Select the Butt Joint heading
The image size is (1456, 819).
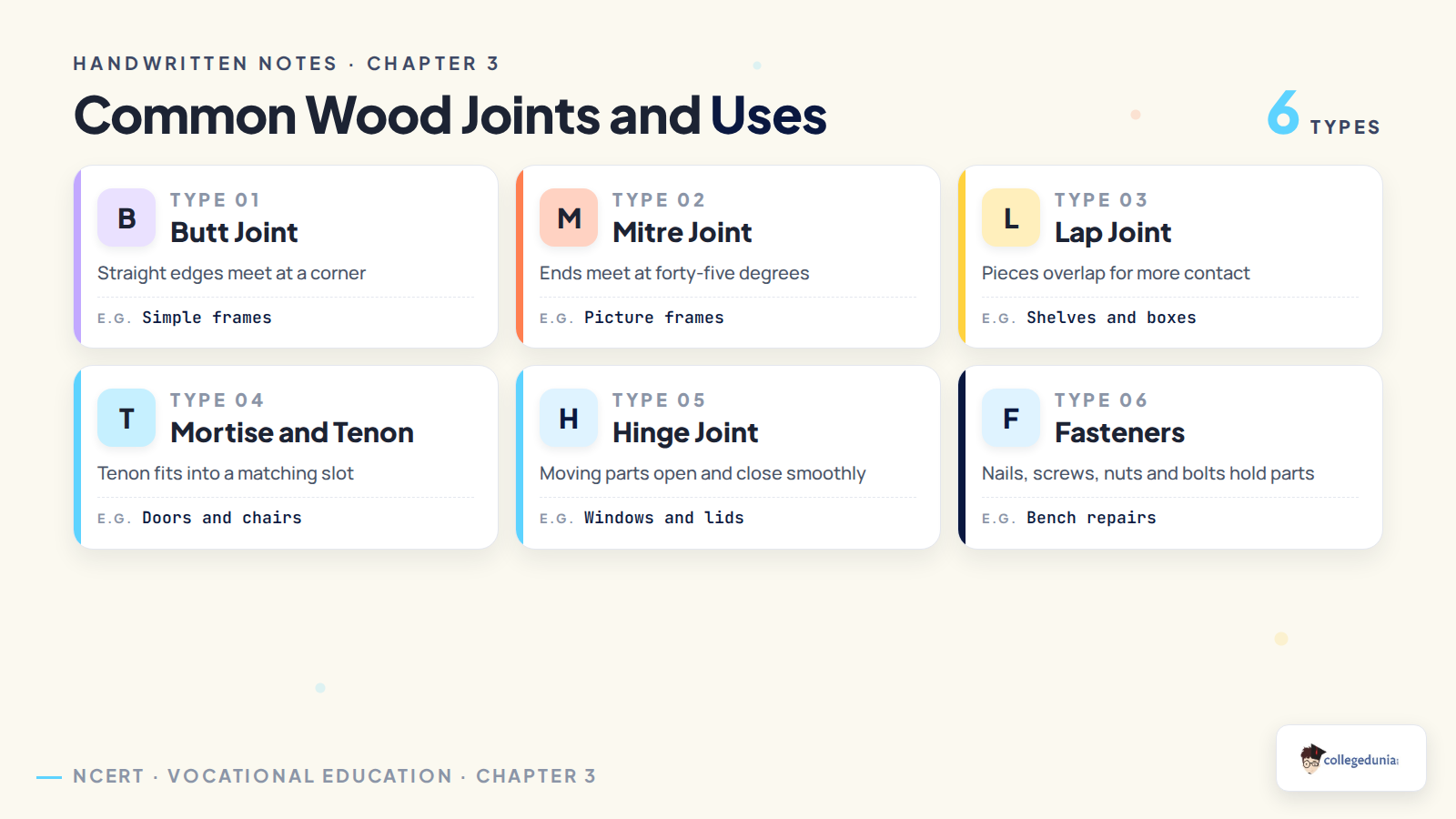(234, 232)
